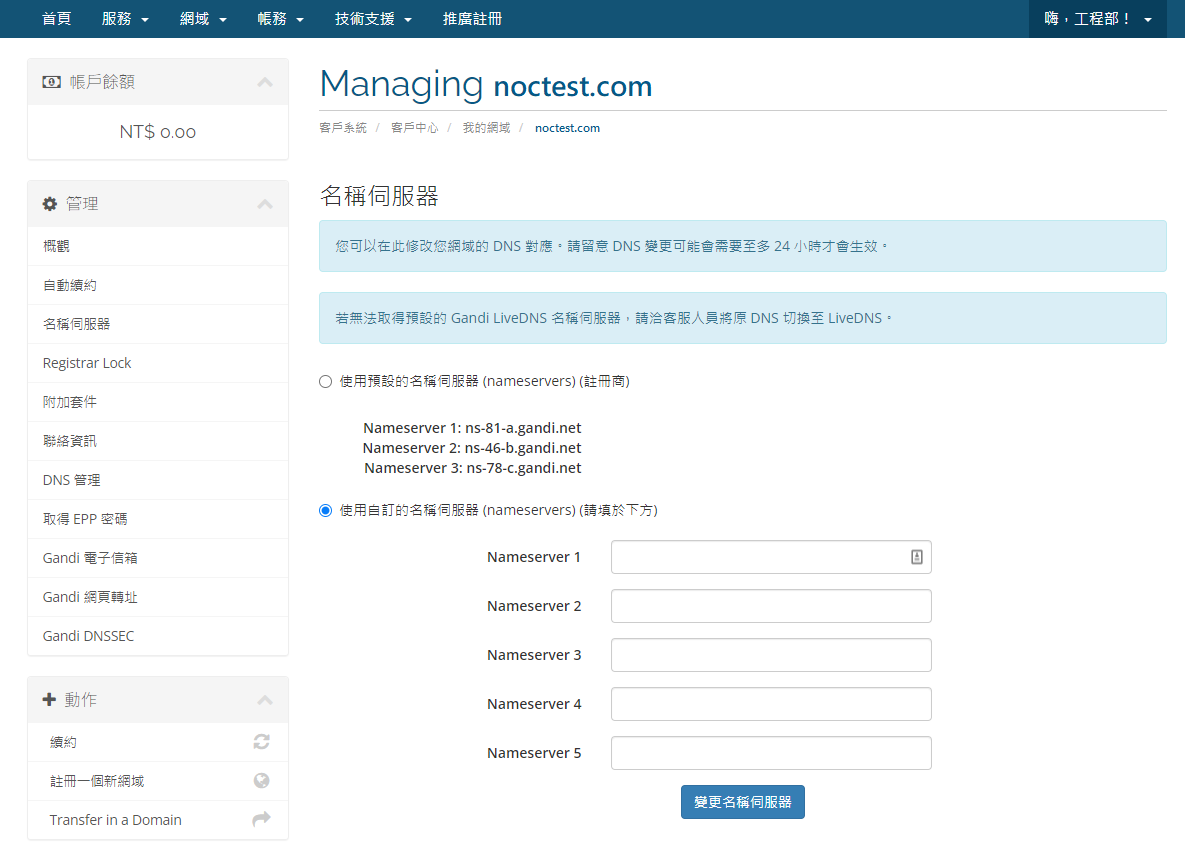Image resolution: width=1185 pixels, height=847 pixels.
Task: Open 推廣註冊 in the top navigation
Action: [x=472, y=19]
